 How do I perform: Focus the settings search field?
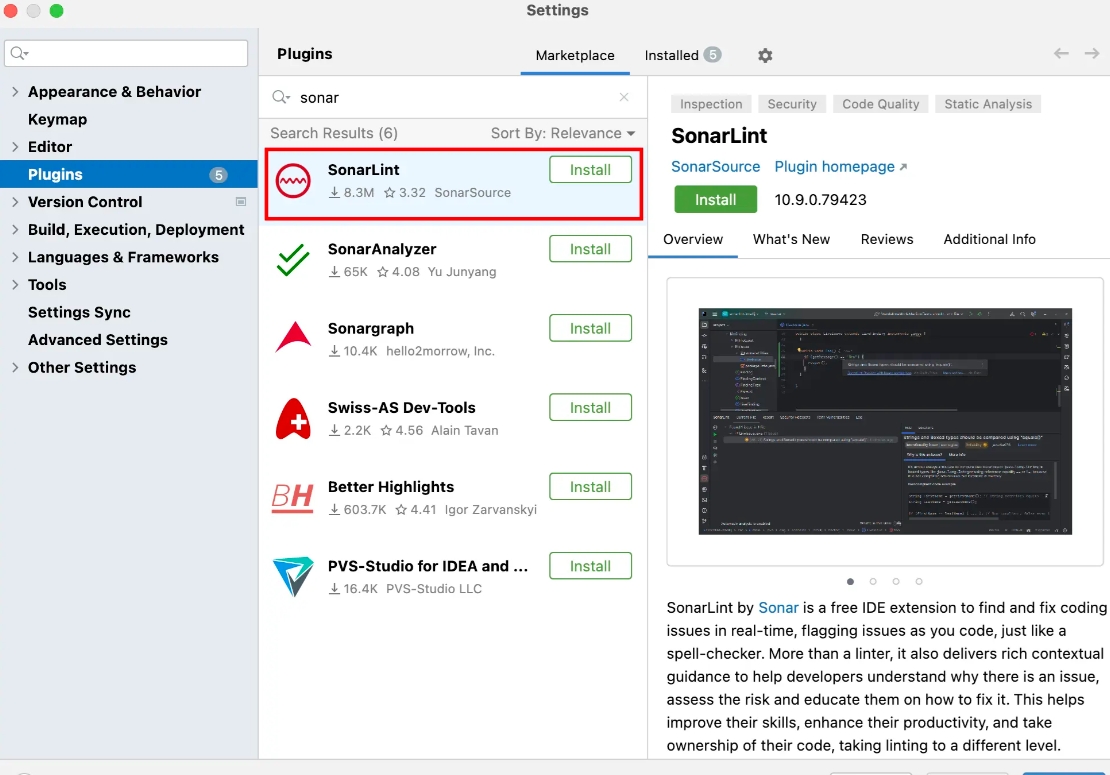pos(126,53)
